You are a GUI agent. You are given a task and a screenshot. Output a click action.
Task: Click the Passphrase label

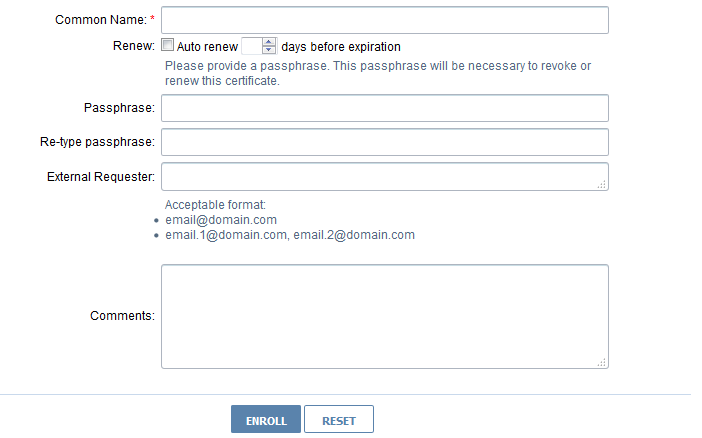click(119, 108)
